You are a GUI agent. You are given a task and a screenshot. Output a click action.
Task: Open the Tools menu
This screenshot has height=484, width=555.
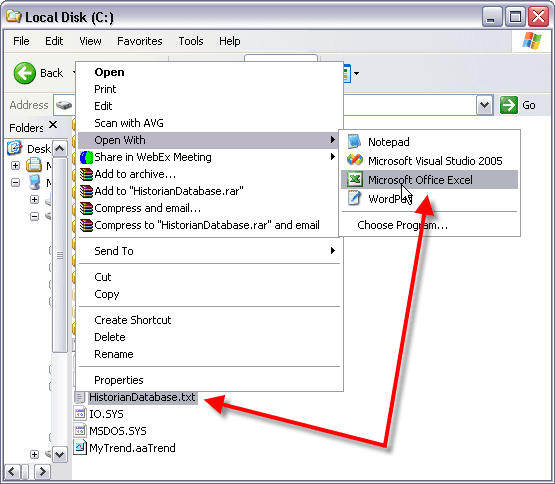click(x=191, y=41)
